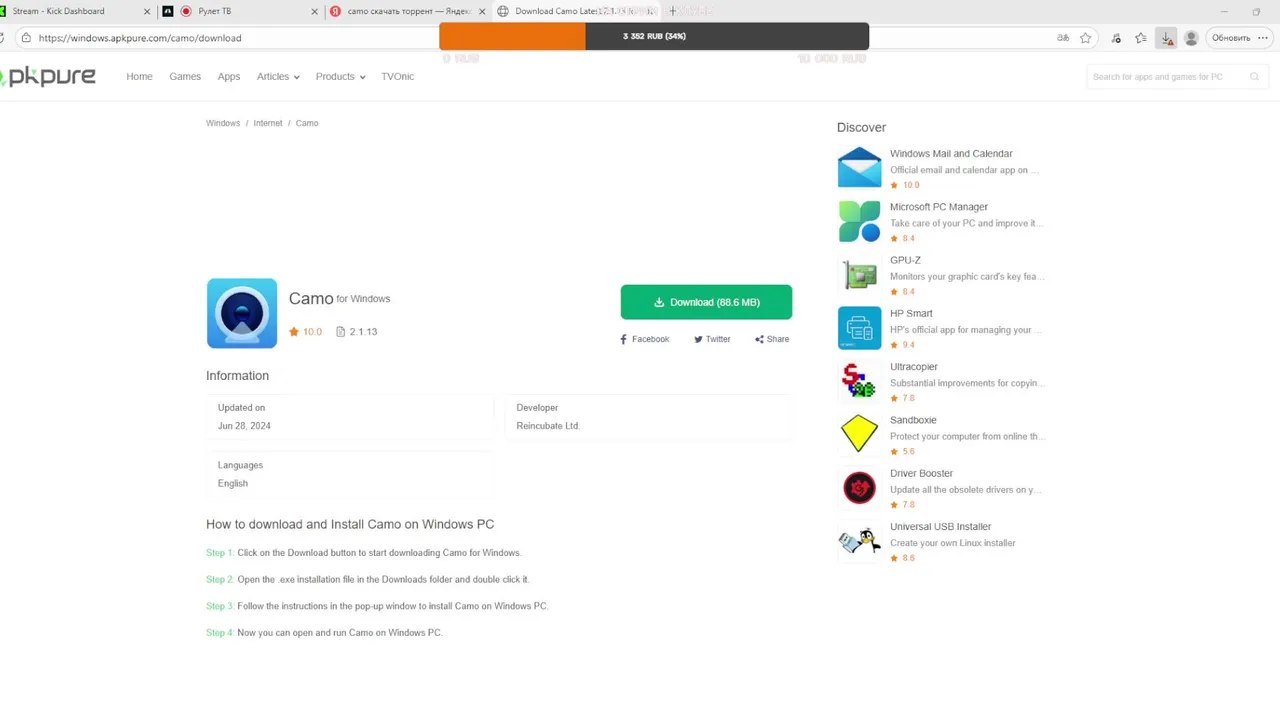Go to Internet breadcrumb link
Viewport: 1280px width, 720px height.
click(x=268, y=123)
